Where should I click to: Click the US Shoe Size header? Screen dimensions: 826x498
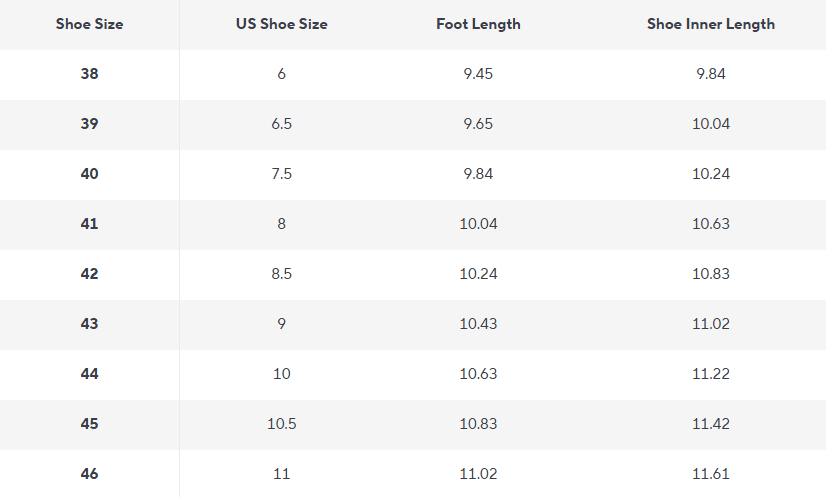(x=282, y=24)
